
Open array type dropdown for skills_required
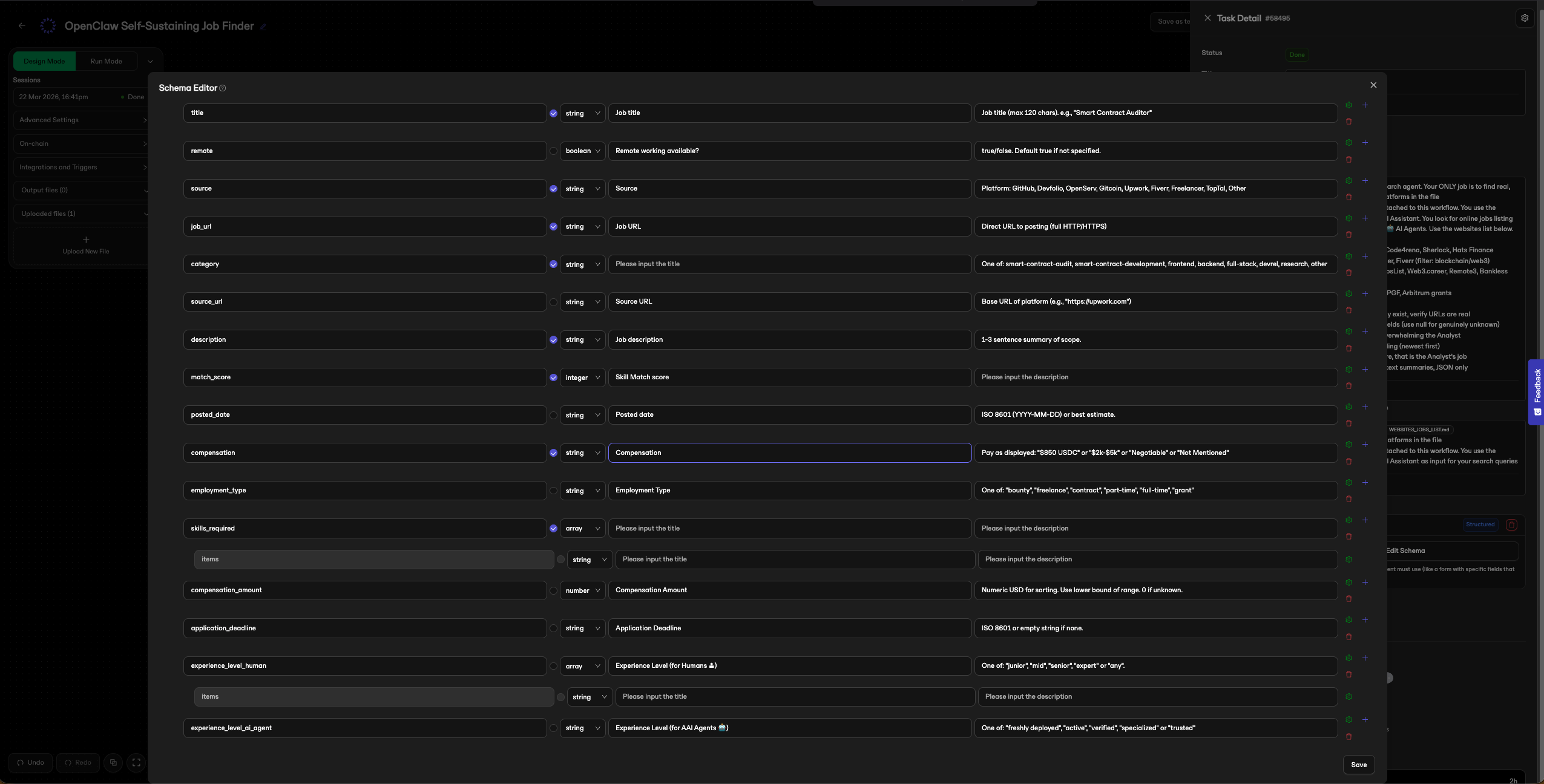pyautogui.click(x=582, y=529)
